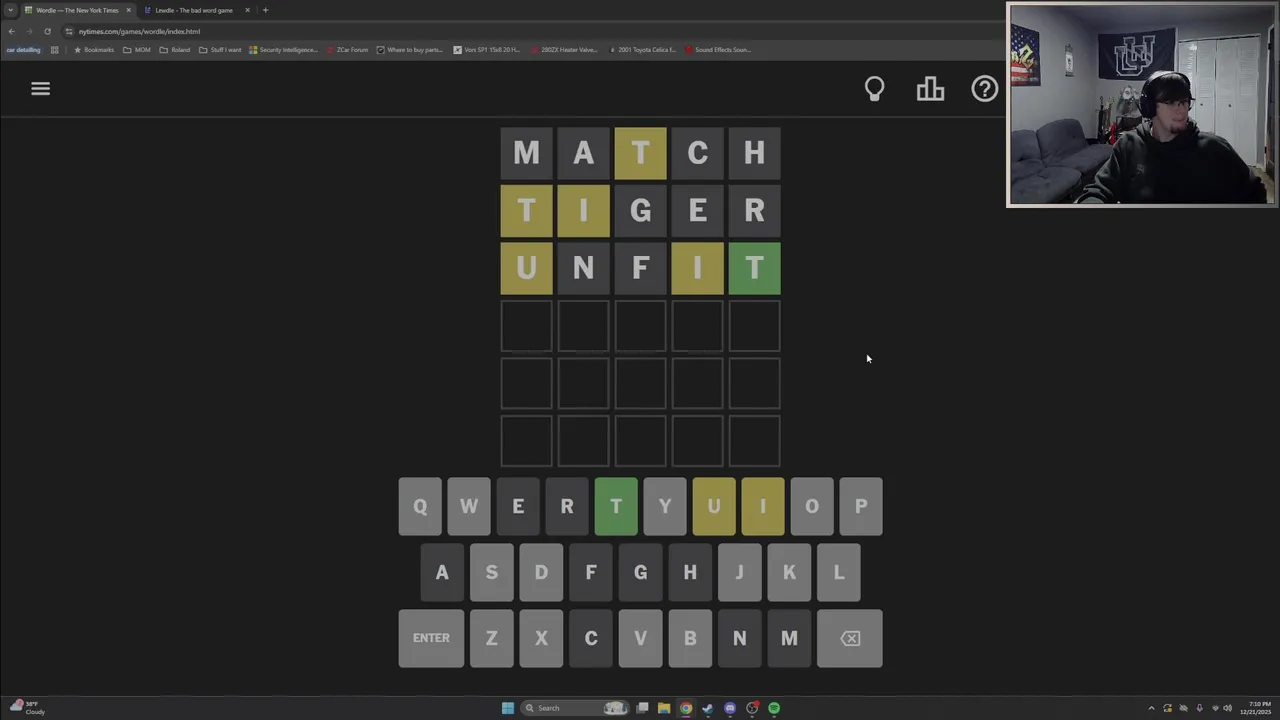The height and width of the screenshot is (720, 1280).
Task: Close the Lewdle browser tab
Action: 247,10
